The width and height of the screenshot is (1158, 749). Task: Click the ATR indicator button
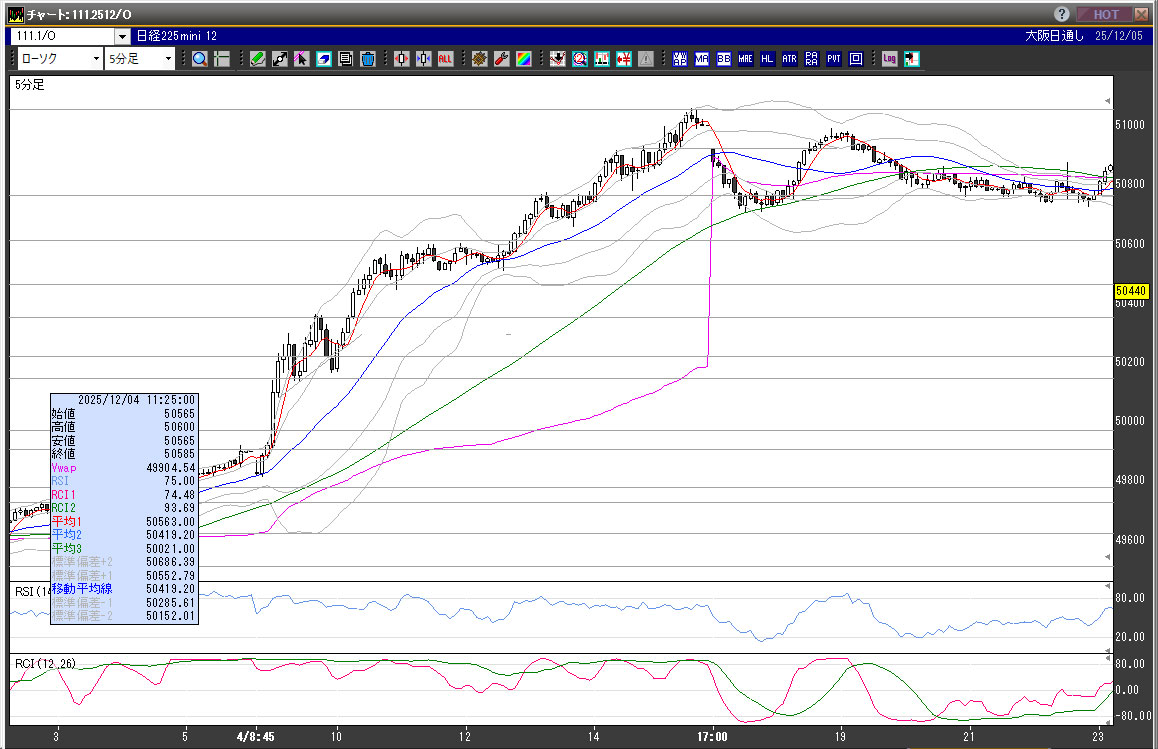790,59
